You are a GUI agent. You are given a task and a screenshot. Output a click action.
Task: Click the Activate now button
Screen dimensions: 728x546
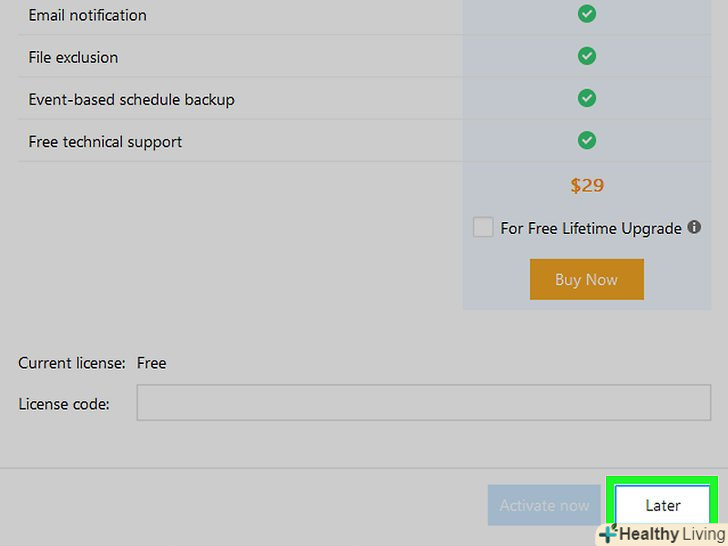(544, 505)
